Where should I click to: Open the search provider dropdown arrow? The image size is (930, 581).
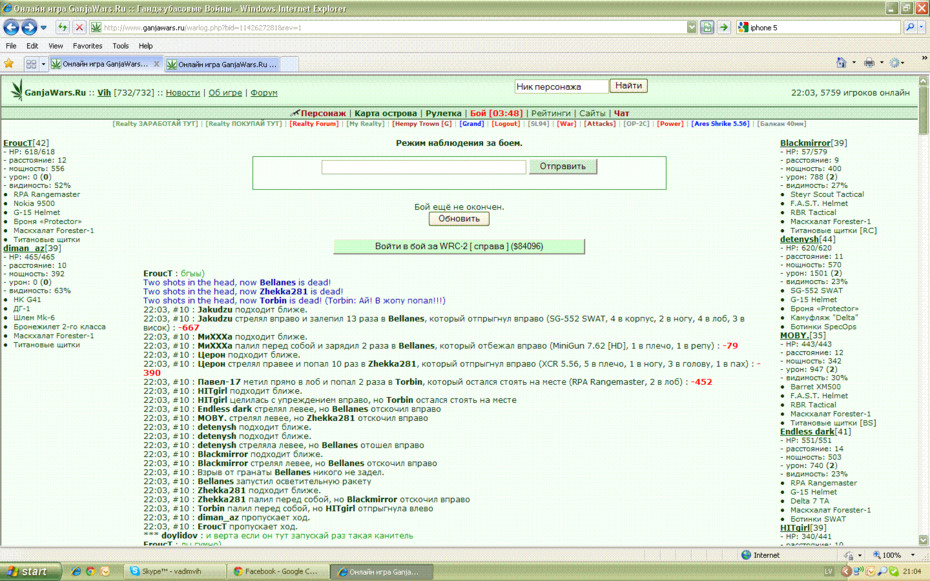coord(922,27)
